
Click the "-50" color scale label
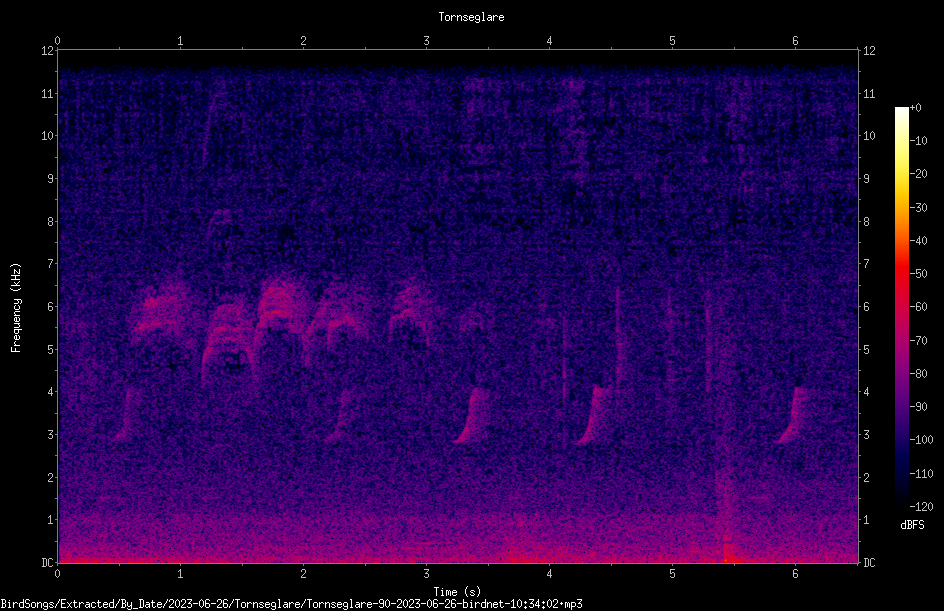(x=918, y=274)
